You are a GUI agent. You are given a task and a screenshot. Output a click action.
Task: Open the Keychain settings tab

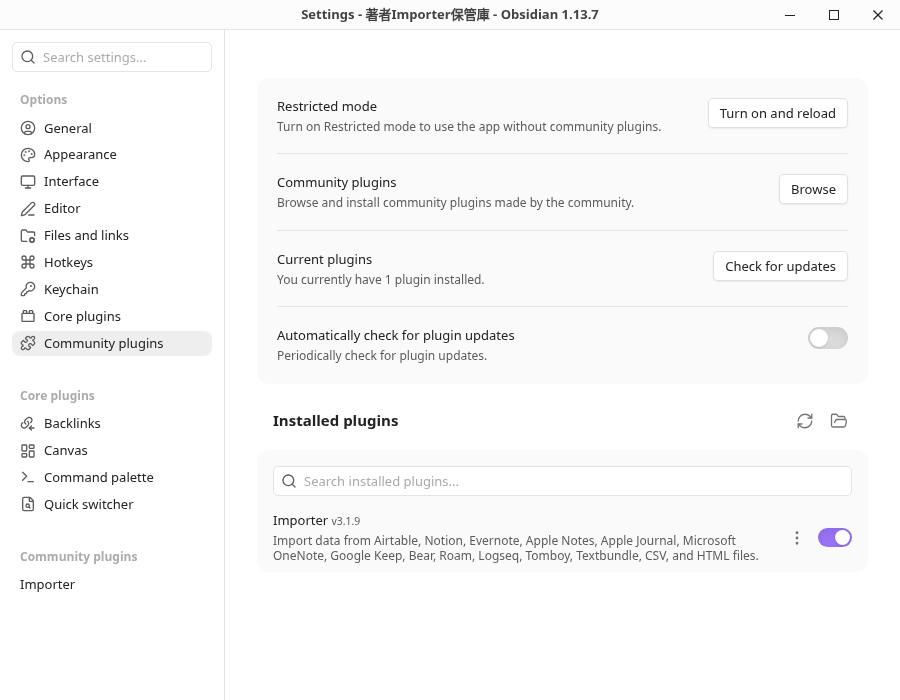[x=112, y=290]
